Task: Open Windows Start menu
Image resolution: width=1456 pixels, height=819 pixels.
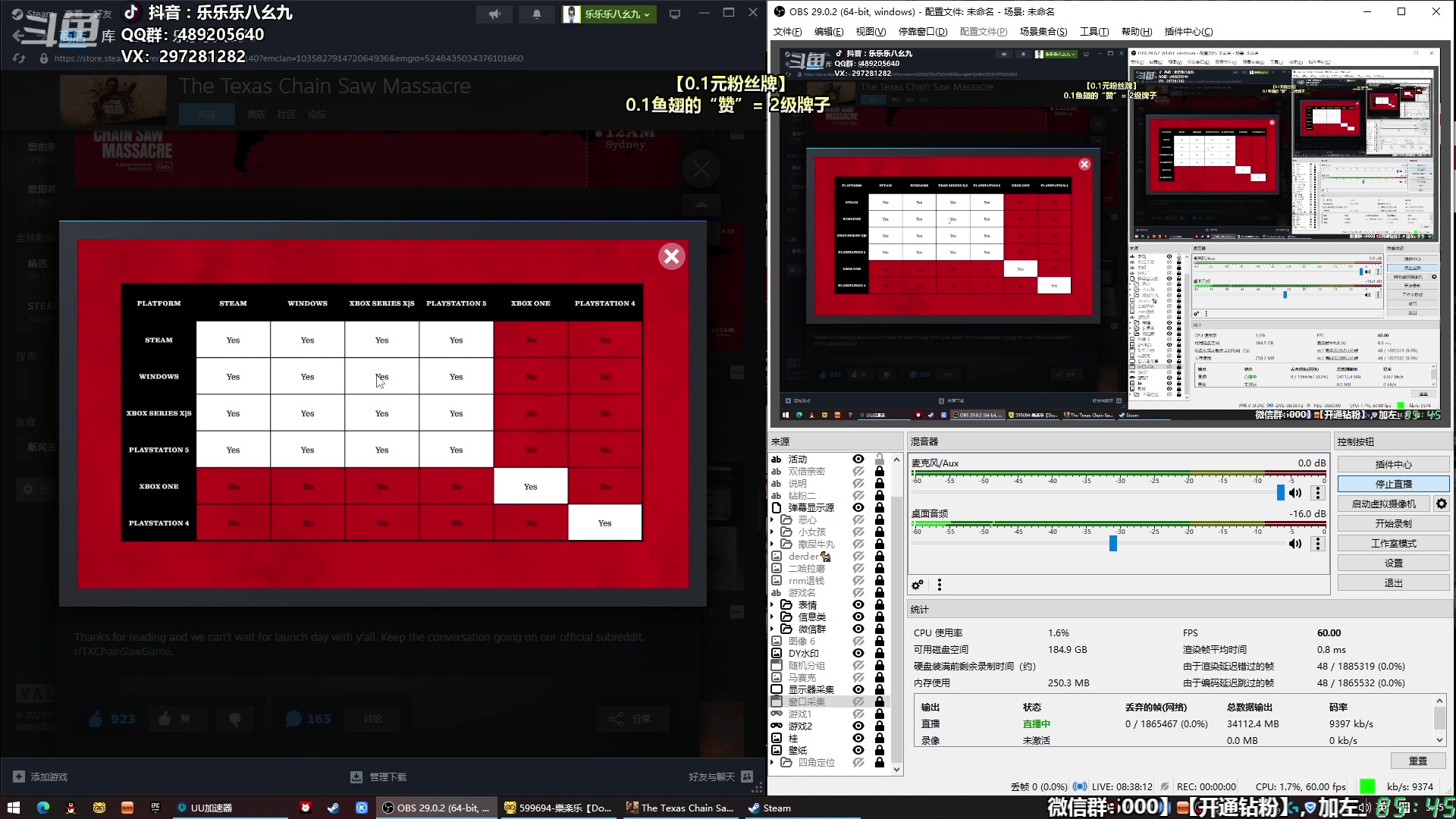Action: click(13, 808)
